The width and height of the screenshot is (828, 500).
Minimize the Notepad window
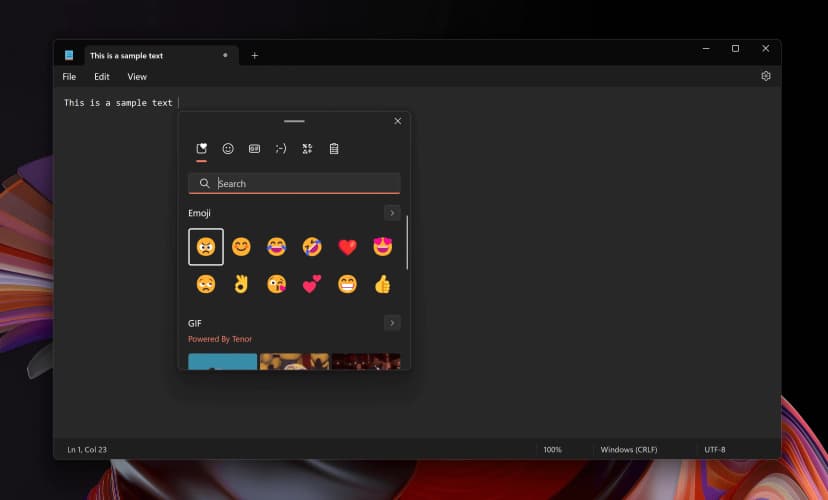point(706,49)
